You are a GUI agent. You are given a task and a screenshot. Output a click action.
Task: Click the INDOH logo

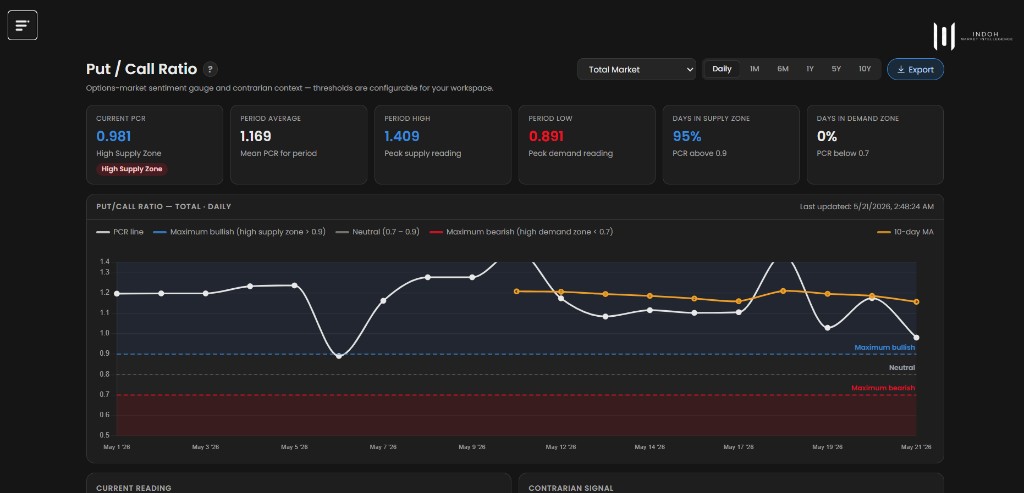tap(972, 36)
